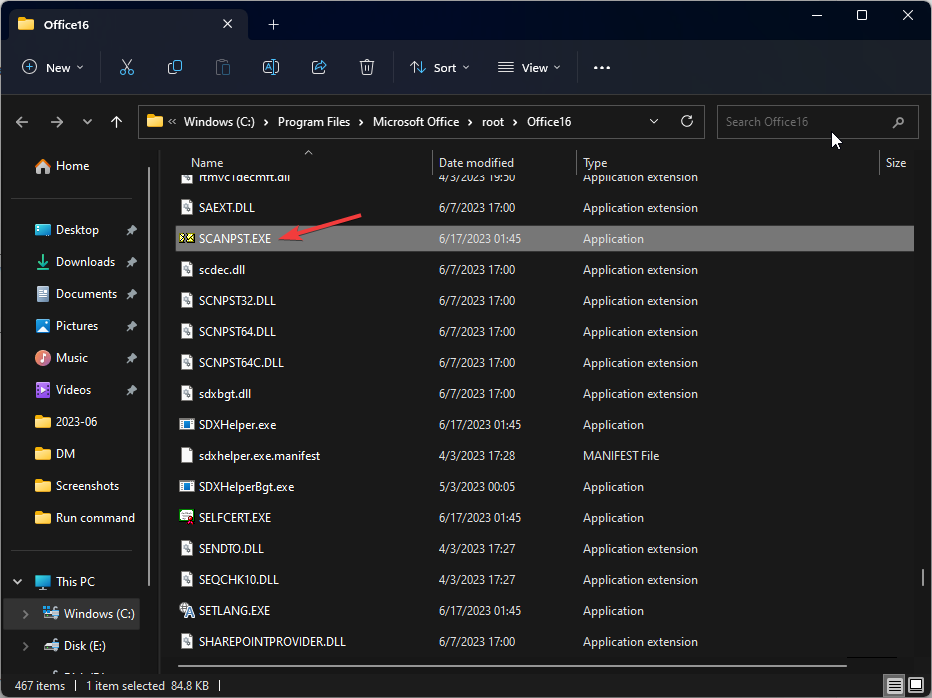Click root breadcrumb segment

click(x=493, y=122)
